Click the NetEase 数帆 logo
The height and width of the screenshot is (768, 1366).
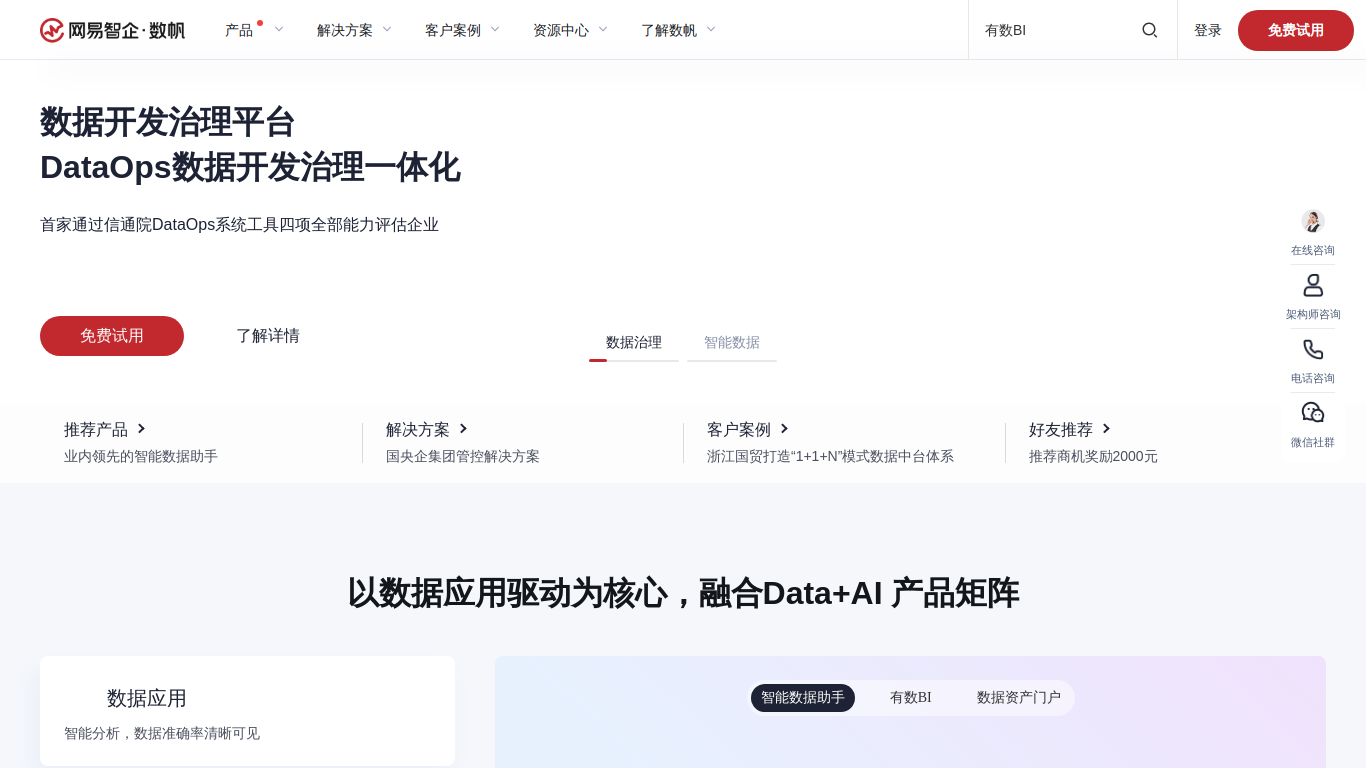coord(112,30)
